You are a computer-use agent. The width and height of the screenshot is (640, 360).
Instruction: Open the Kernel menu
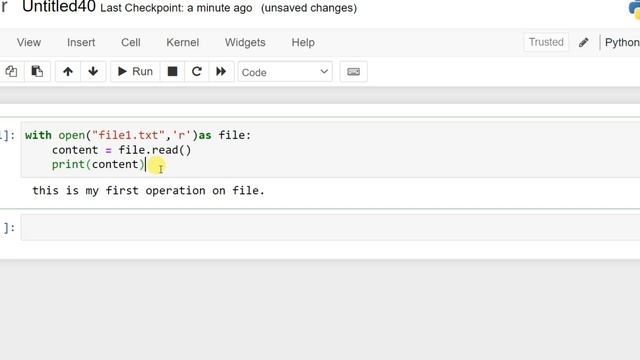[182, 42]
